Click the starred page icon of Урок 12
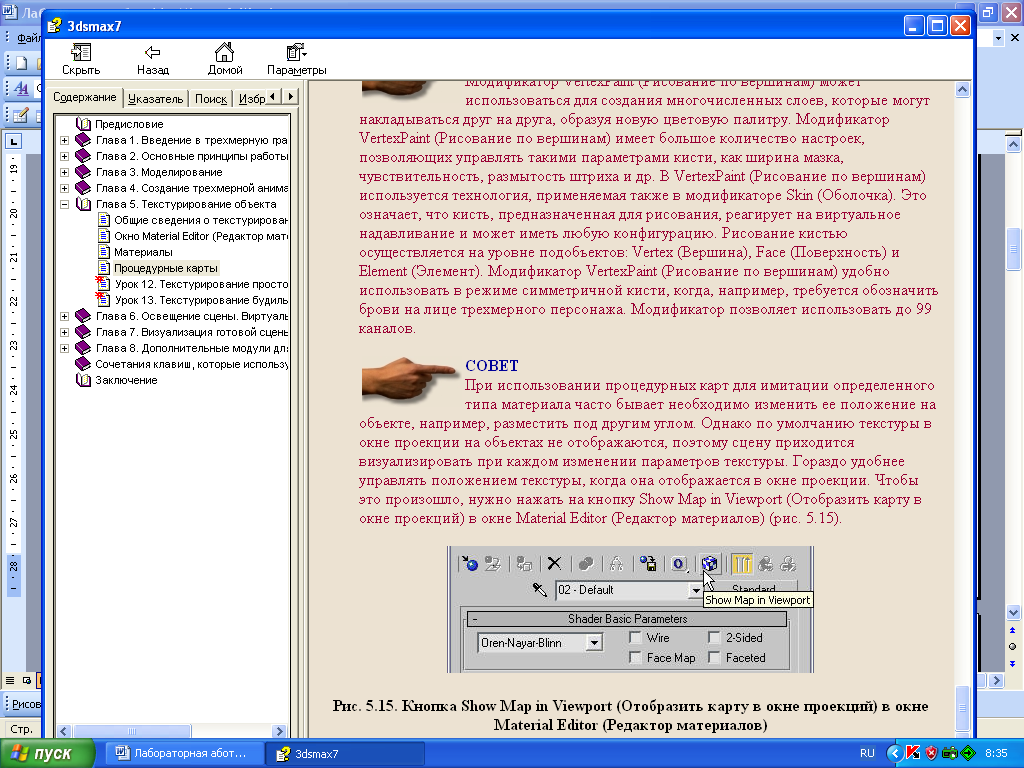Image resolution: width=1024 pixels, height=768 pixels. [x=103, y=283]
